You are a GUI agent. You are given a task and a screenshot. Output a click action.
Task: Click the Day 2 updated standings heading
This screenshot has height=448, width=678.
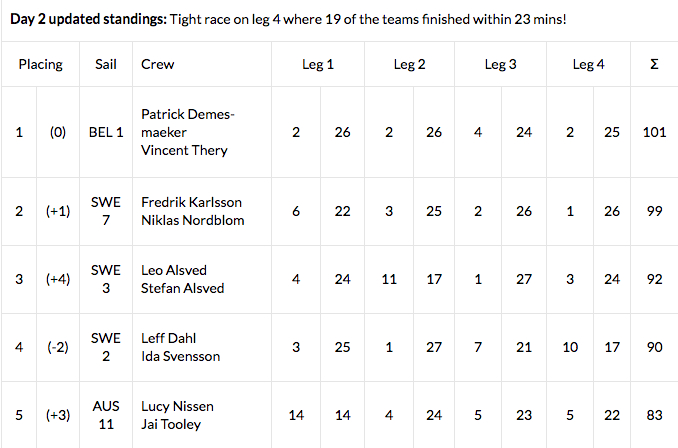pos(88,19)
